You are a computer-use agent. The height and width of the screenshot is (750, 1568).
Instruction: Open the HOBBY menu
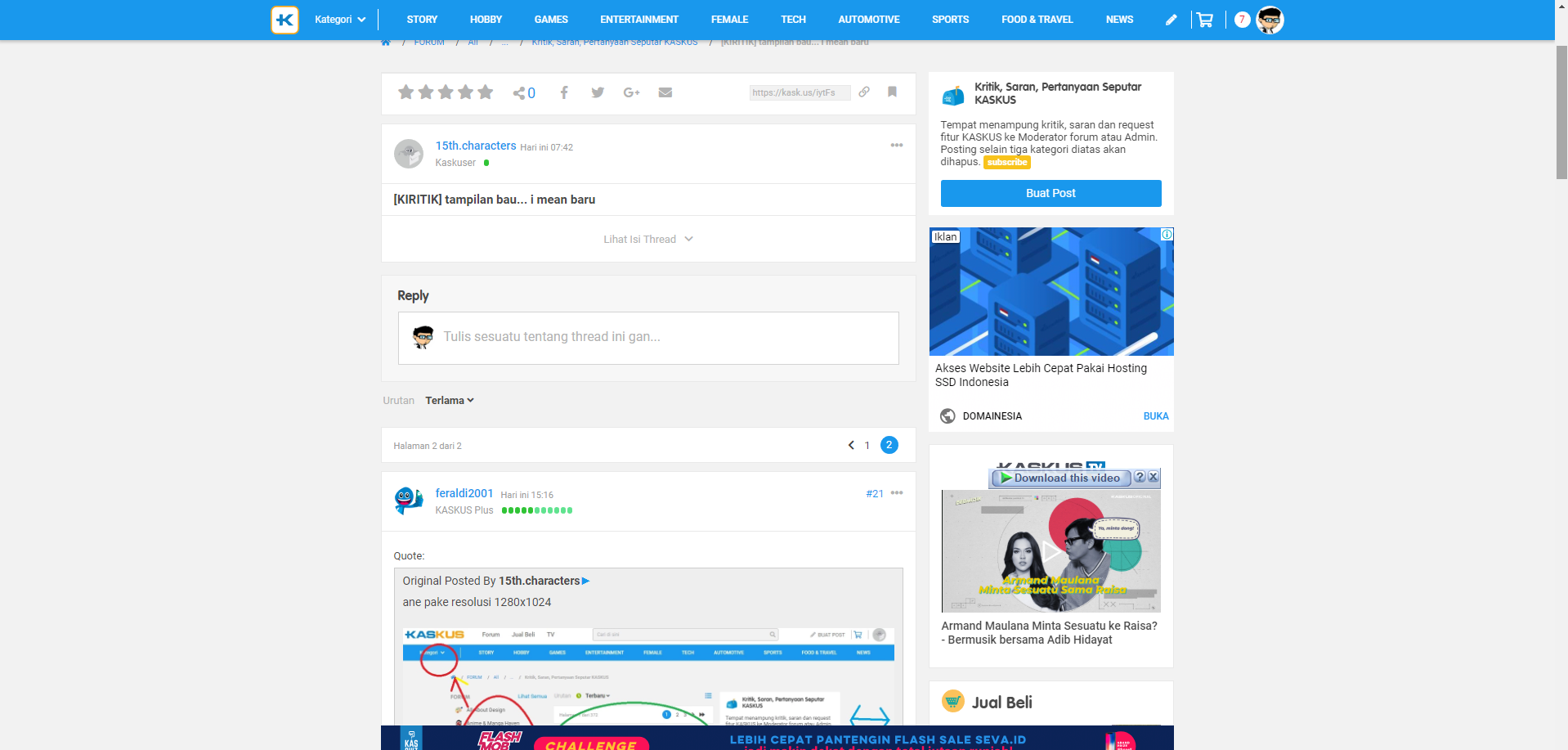click(x=486, y=20)
